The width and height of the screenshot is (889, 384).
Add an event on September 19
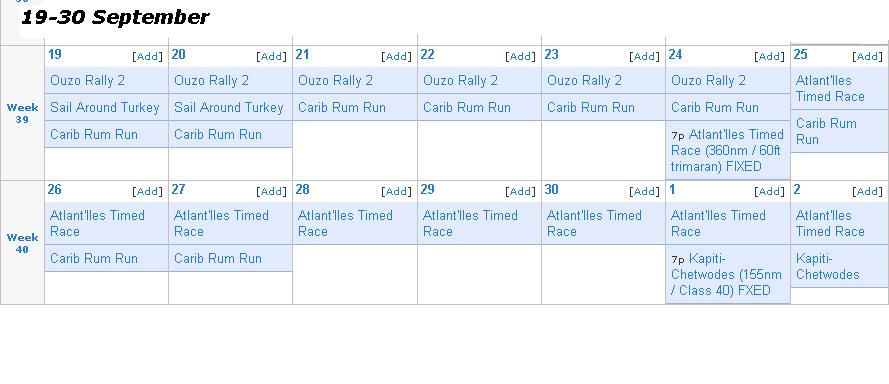[147, 56]
